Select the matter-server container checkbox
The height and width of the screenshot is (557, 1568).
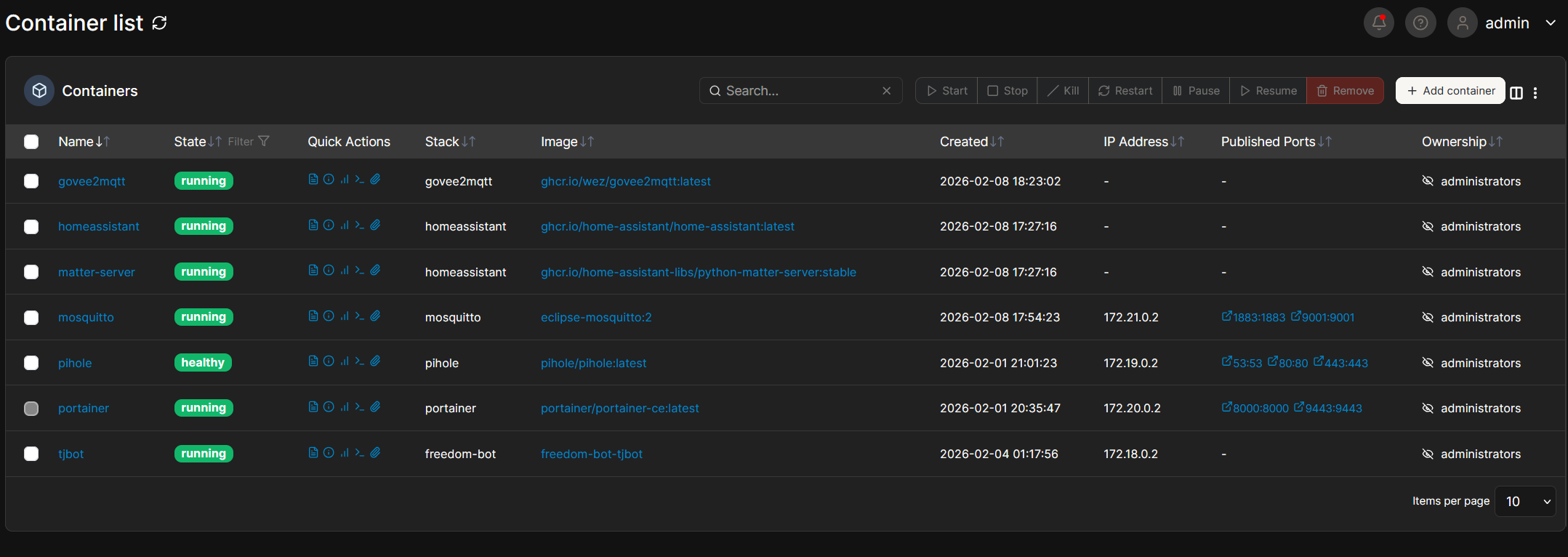click(x=31, y=272)
